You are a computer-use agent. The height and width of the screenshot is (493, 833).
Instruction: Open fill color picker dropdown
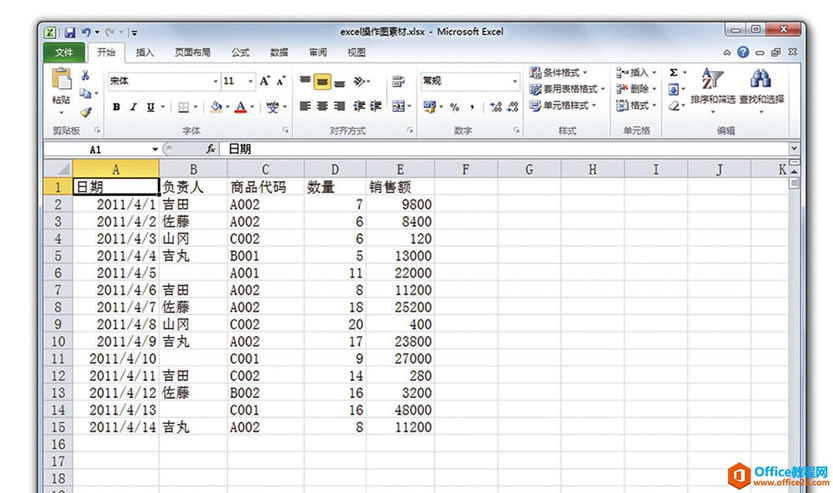point(227,107)
